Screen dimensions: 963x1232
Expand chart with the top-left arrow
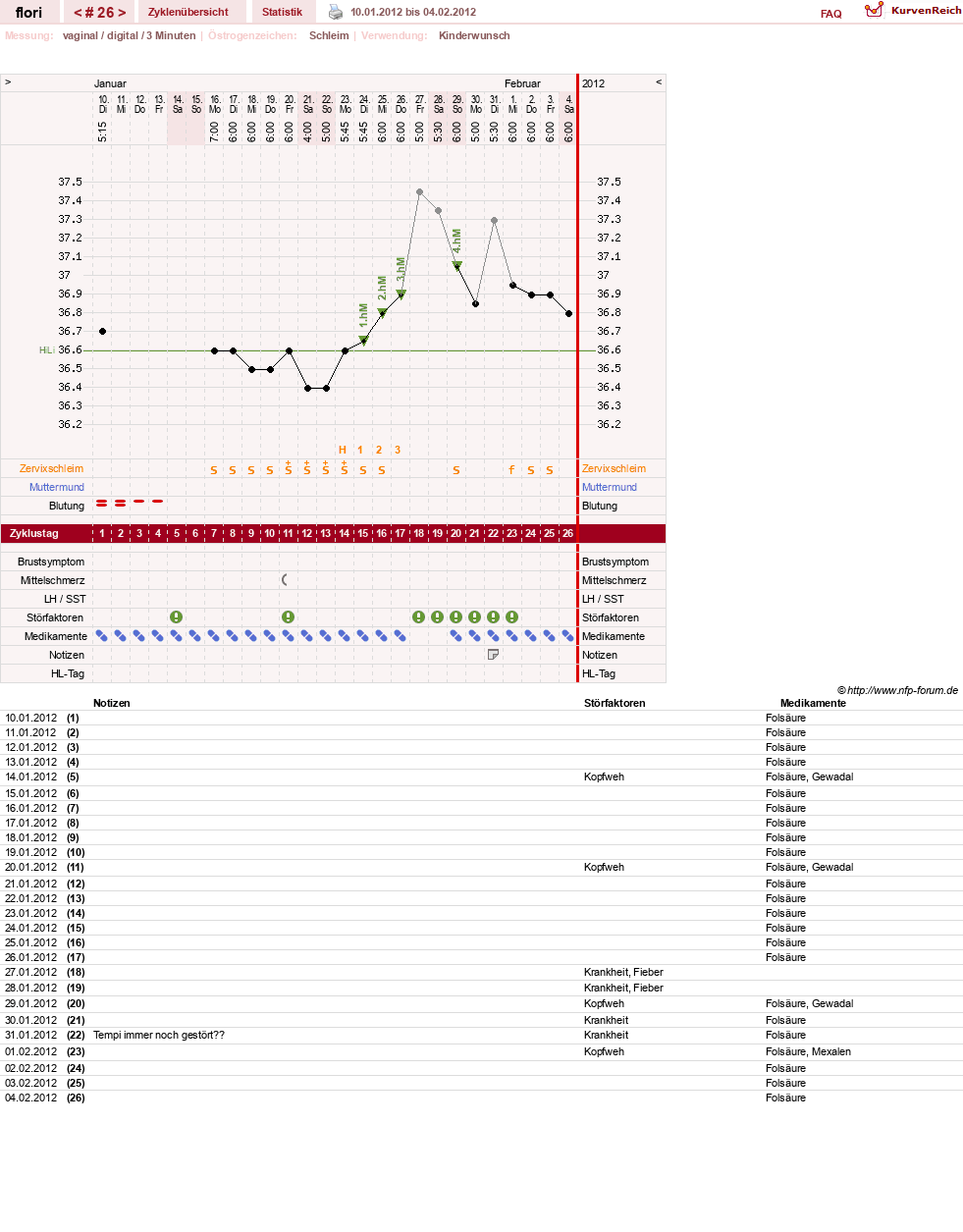[x=8, y=82]
